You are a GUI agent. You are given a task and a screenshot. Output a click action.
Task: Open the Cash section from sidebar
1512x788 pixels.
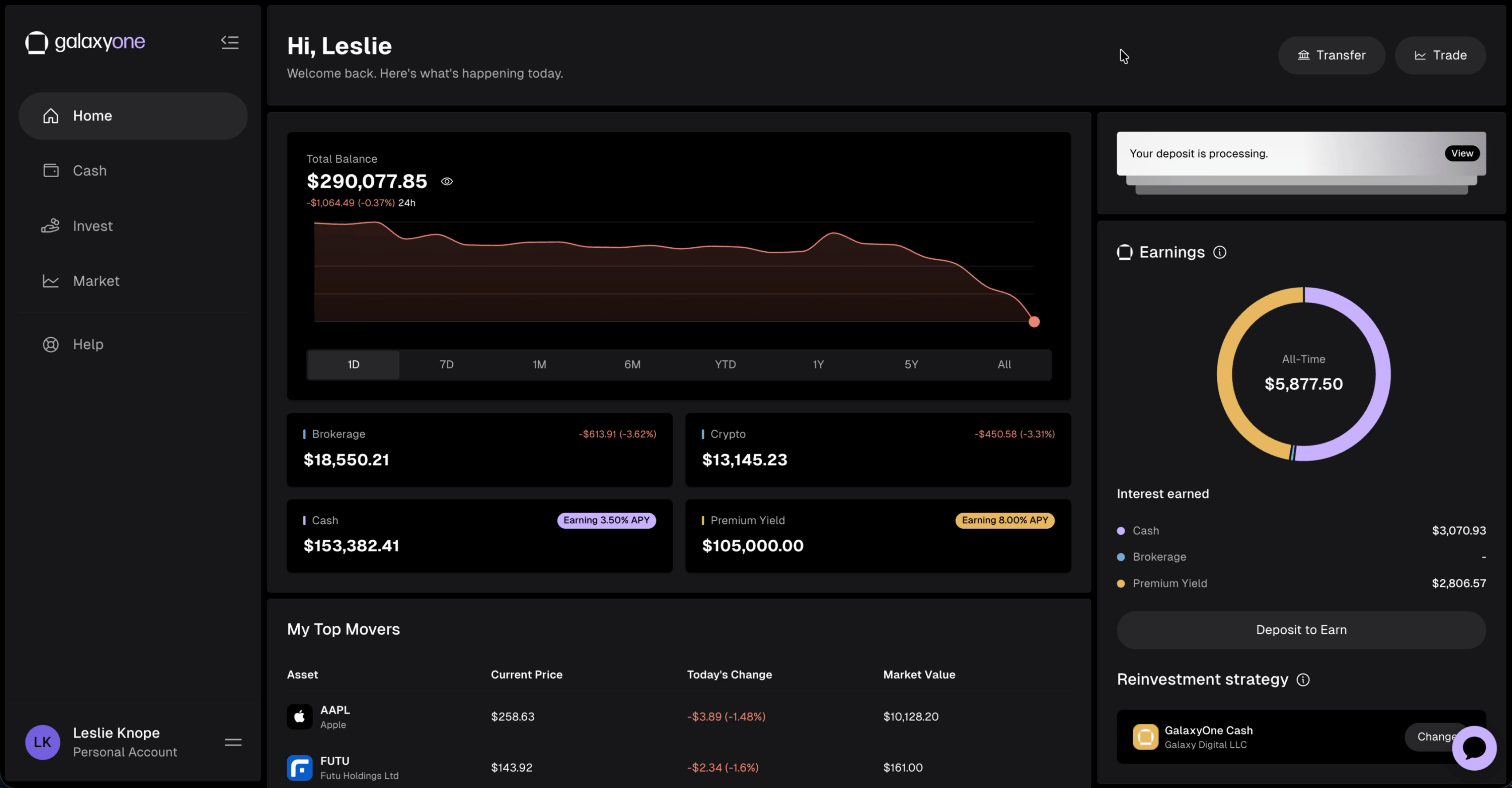[x=89, y=170]
